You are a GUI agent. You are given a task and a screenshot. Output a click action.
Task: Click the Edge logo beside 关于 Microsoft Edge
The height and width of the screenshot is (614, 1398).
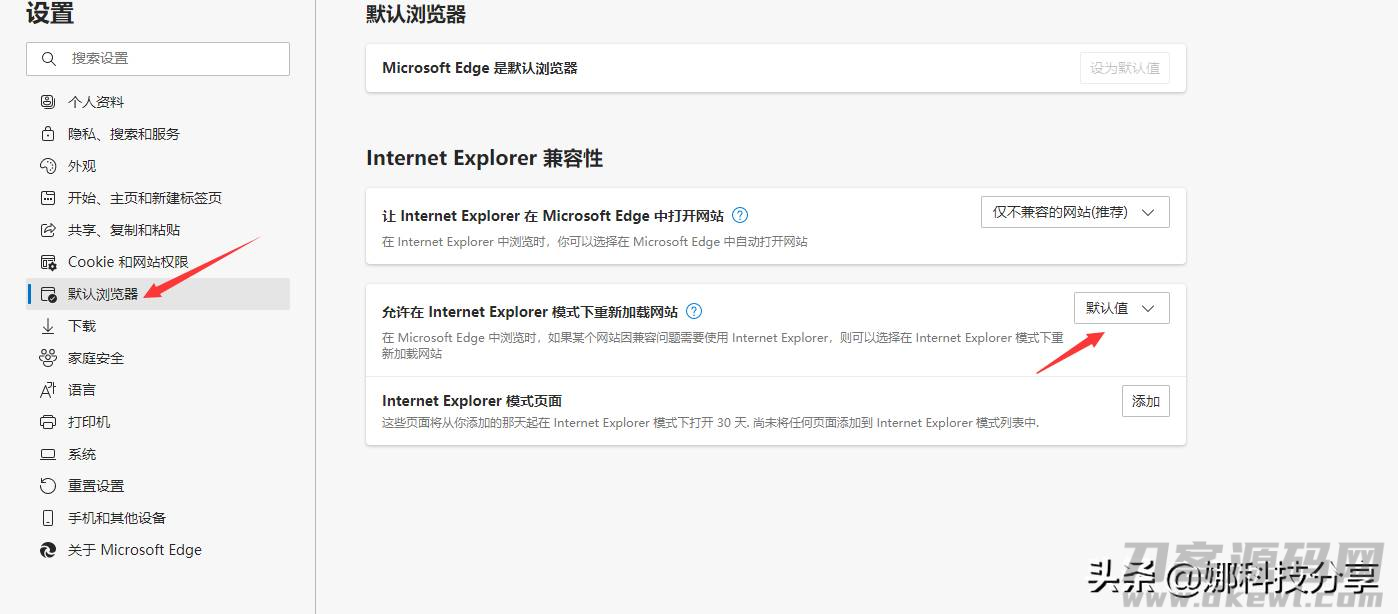coord(48,550)
